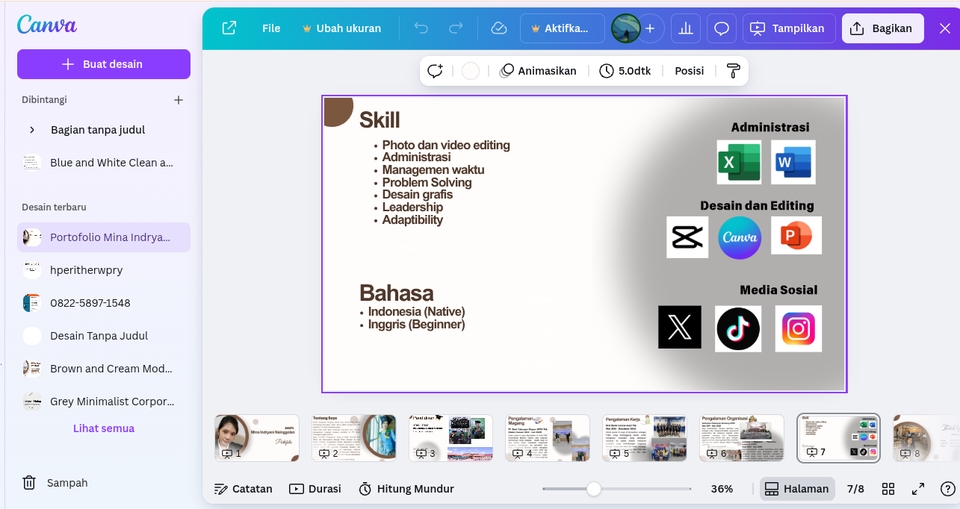Screen dimensions: 960x509
Task: Close the editor with X icon
Action: click(945, 28)
